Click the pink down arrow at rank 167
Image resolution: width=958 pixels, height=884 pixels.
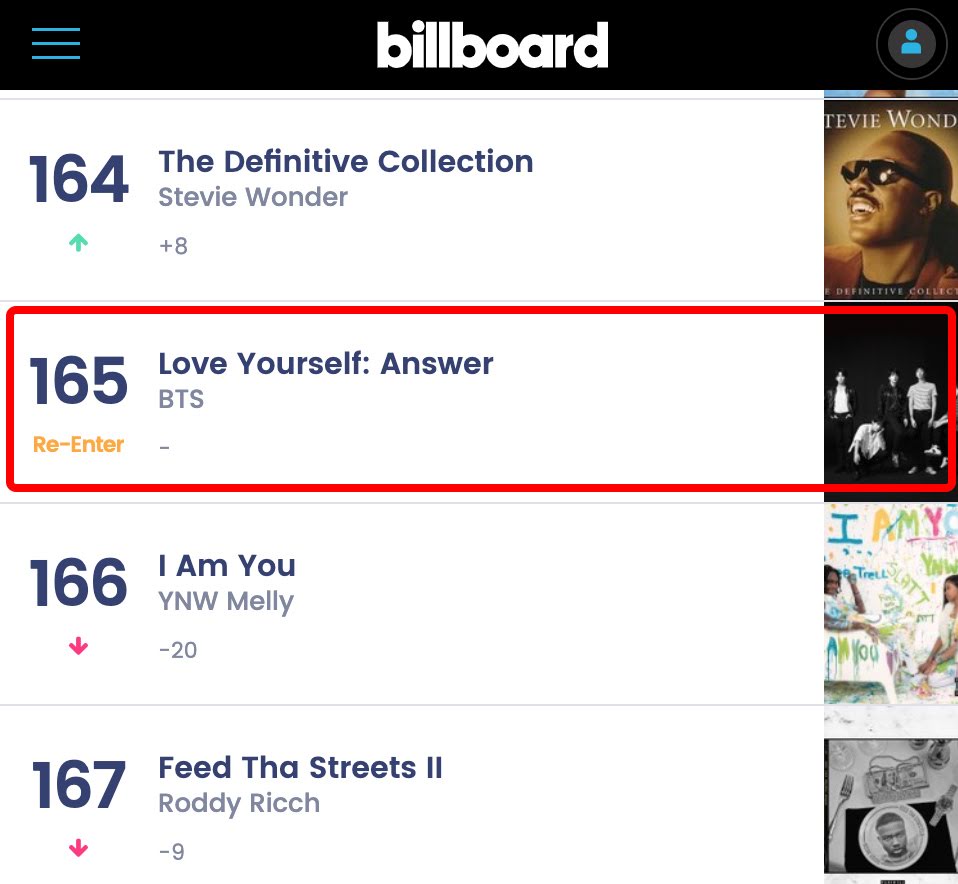point(78,847)
